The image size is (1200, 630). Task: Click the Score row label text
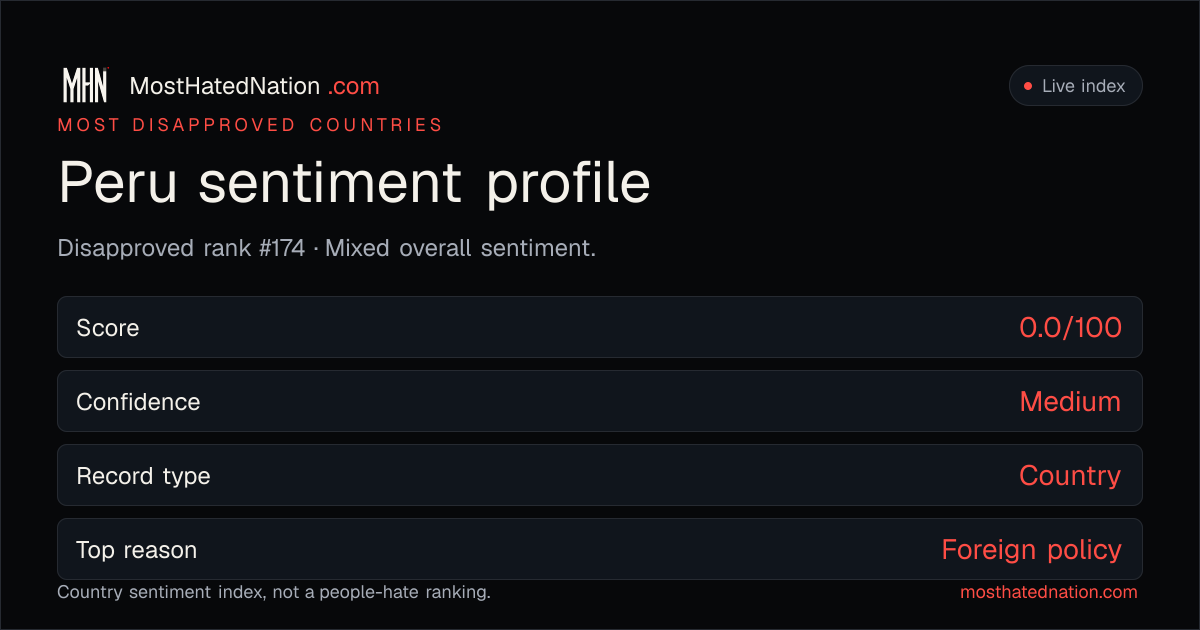[108, 328]
